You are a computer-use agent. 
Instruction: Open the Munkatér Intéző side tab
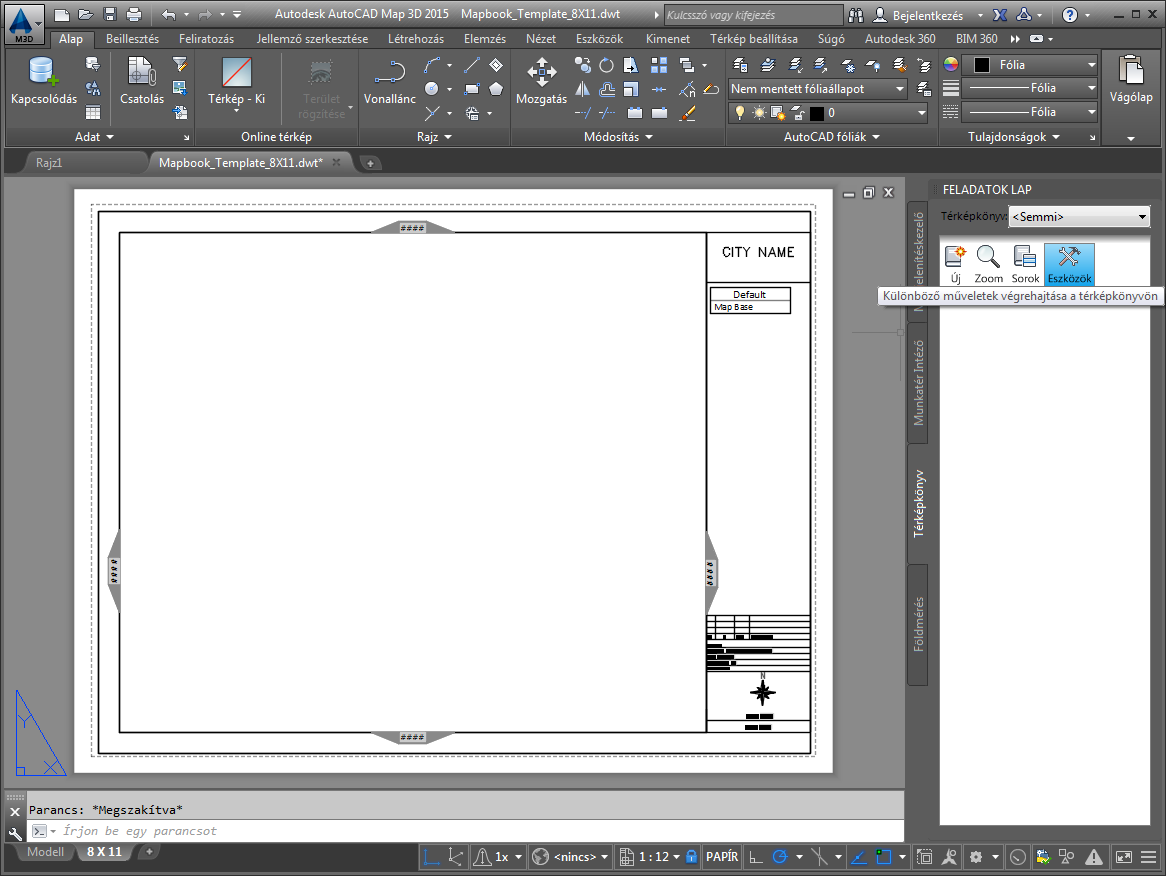click(918, 381)
